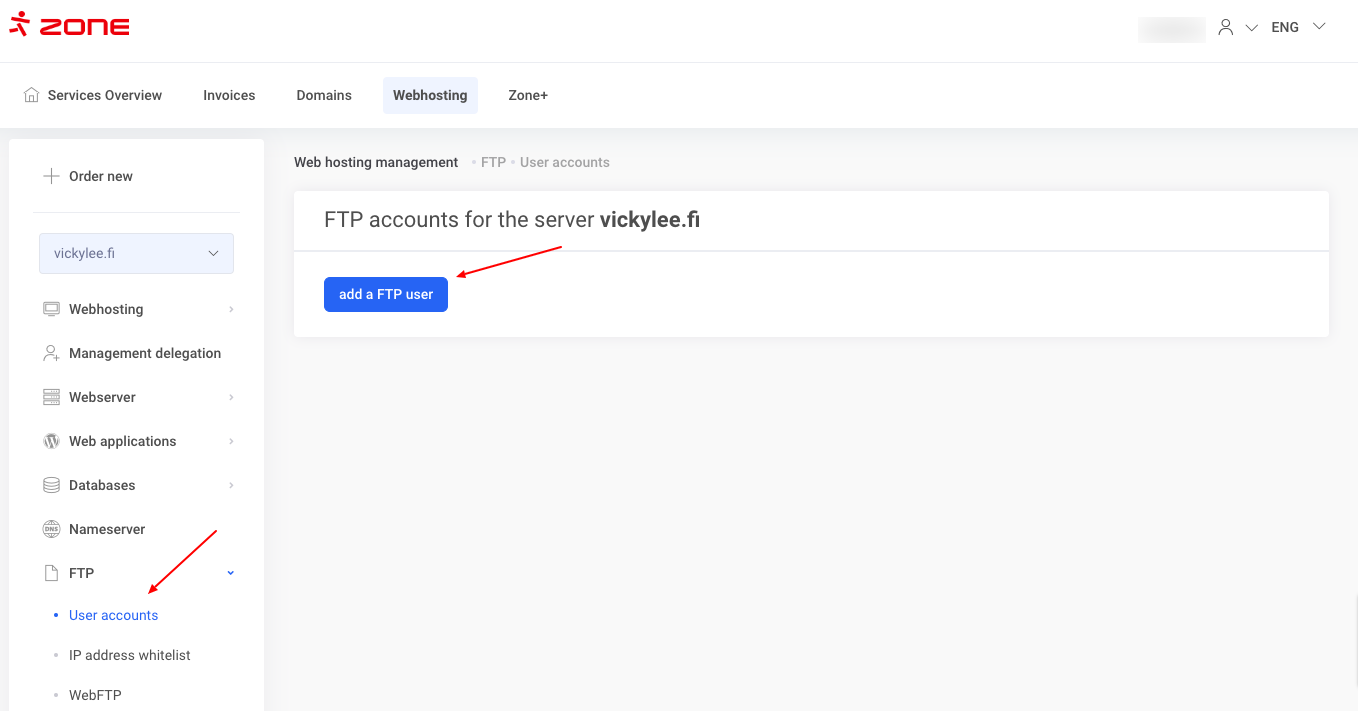Viewport: 1358px width, 711px height.
Task: Go to the Domains tab
Action: click(x=324, y=95)
